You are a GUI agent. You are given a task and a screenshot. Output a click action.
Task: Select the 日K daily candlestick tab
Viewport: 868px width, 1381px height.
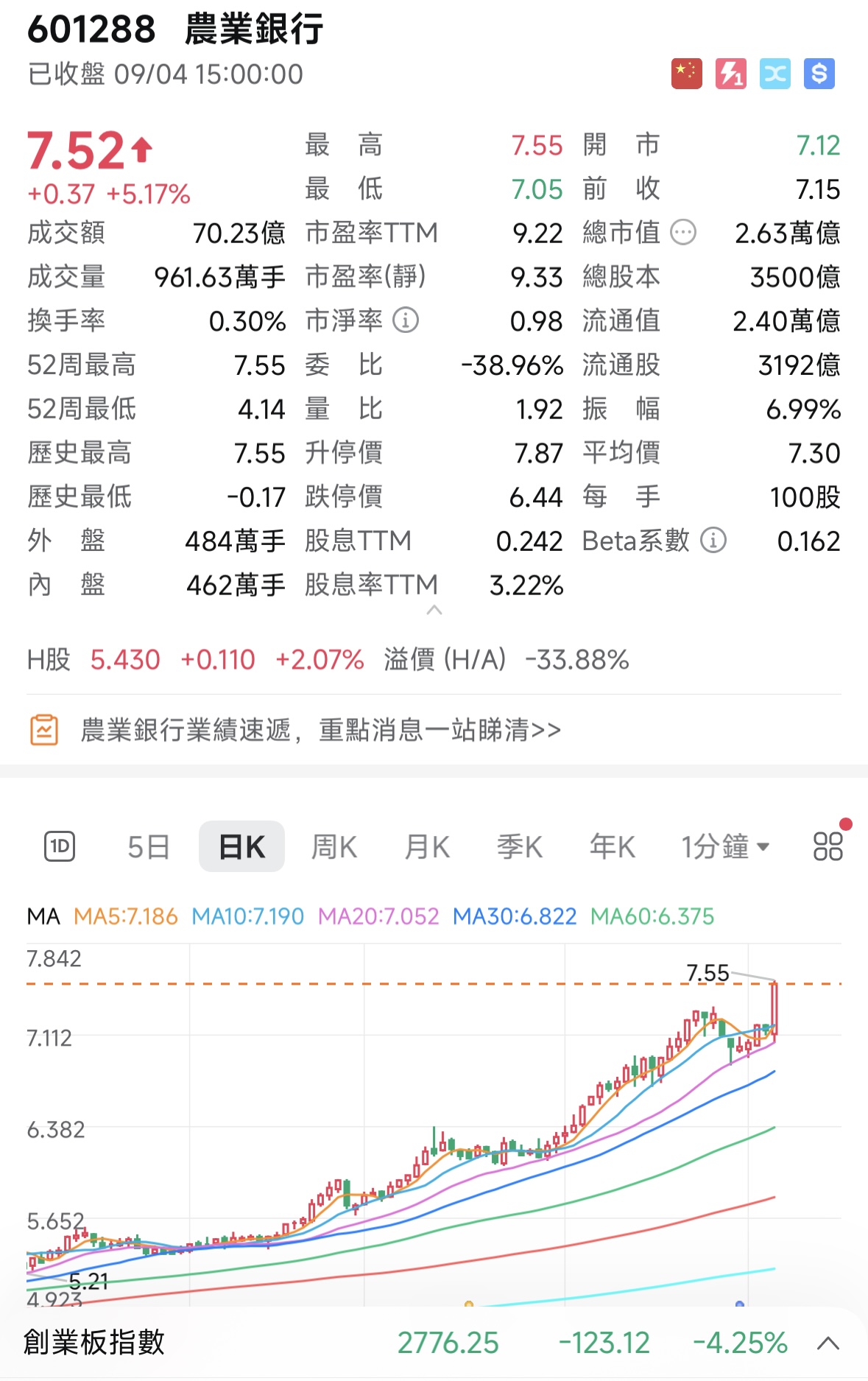point(241,847)
